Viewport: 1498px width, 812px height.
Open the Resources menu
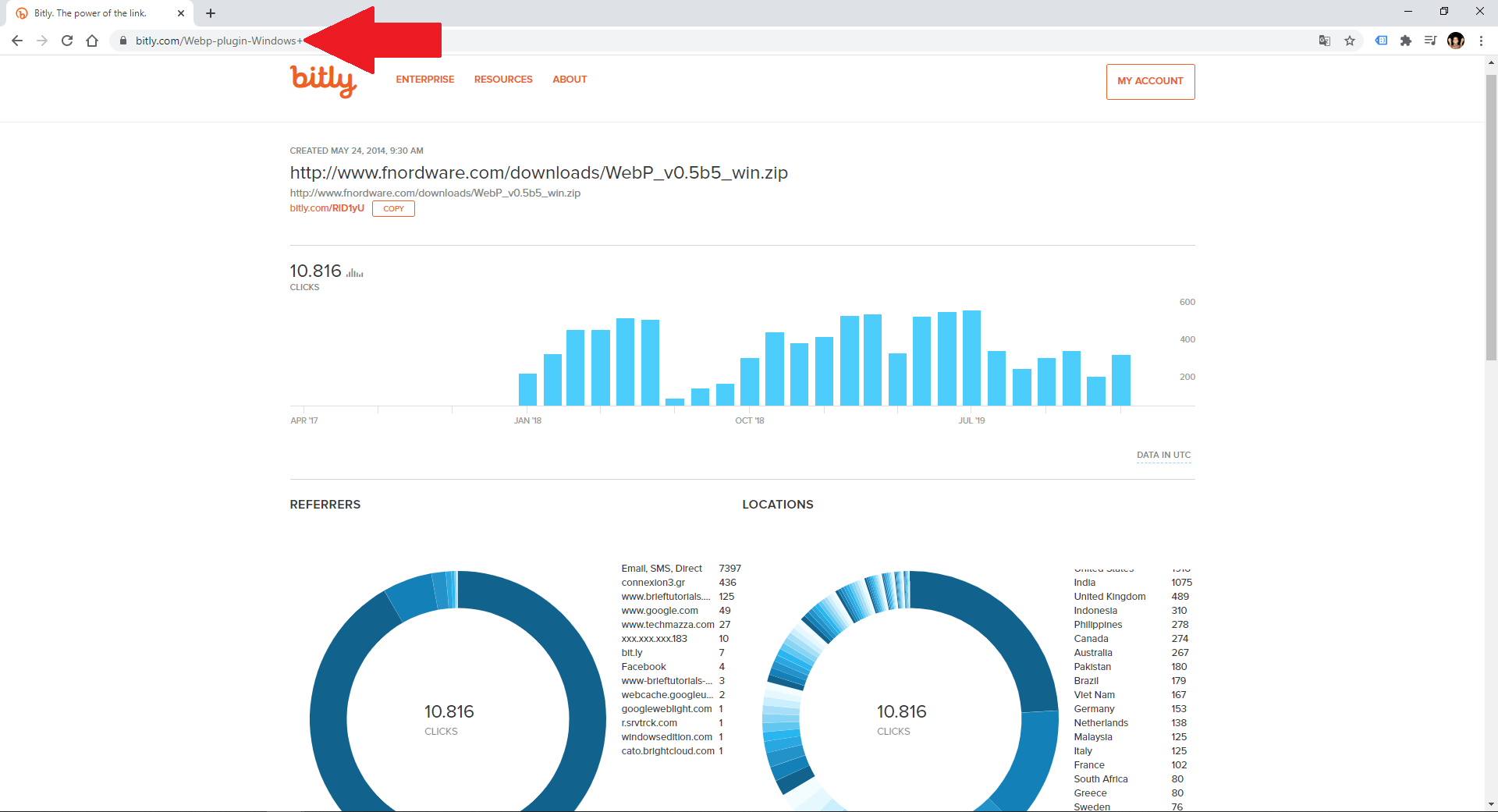[503, 80]
